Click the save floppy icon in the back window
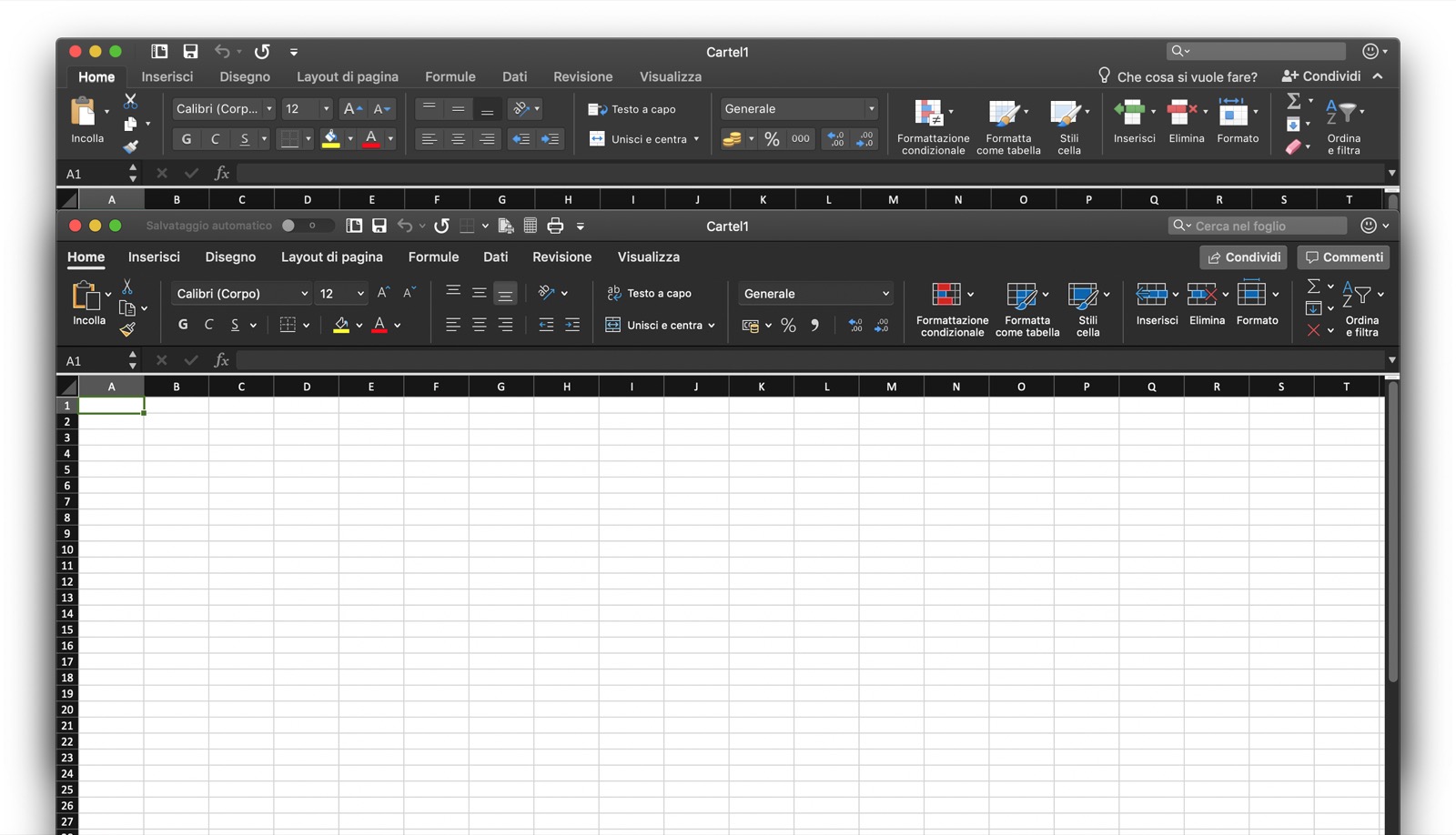Image resolution: width=1456 pixels, height=835 pixels. [190, 52]
